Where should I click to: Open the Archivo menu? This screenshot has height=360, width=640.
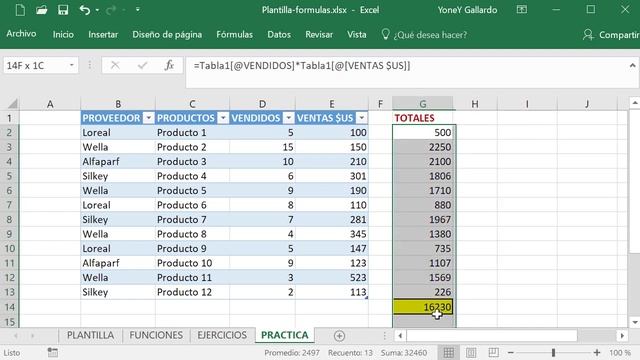(x=21, y=34)
